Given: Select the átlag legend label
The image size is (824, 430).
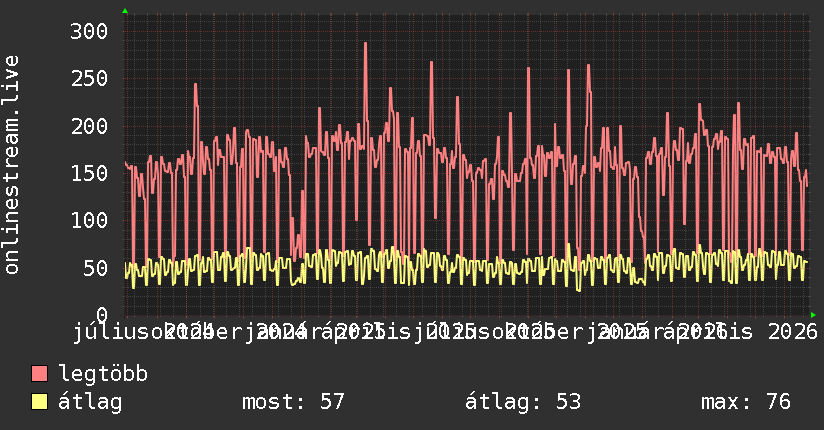Looking at the screenshot, I should [90, 402].
